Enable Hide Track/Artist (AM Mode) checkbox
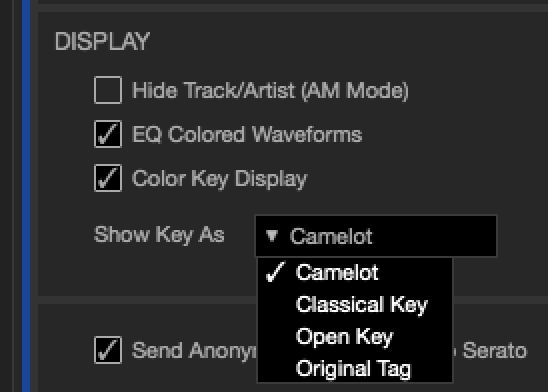This screenshot has height=392, width=548. [x=108, y=90]
